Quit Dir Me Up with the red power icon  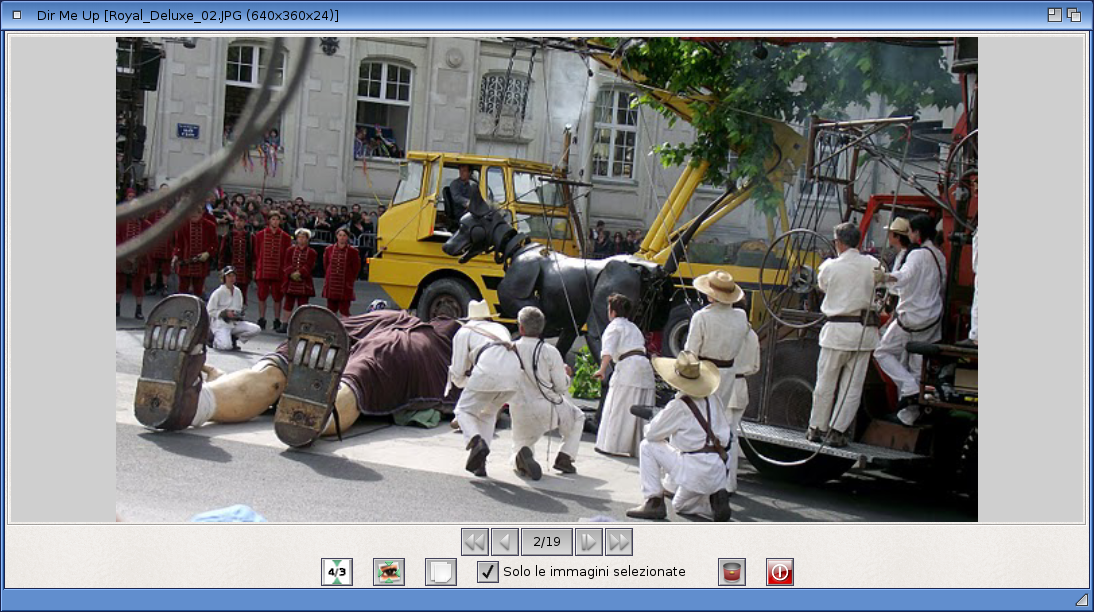tap(779, 572)
